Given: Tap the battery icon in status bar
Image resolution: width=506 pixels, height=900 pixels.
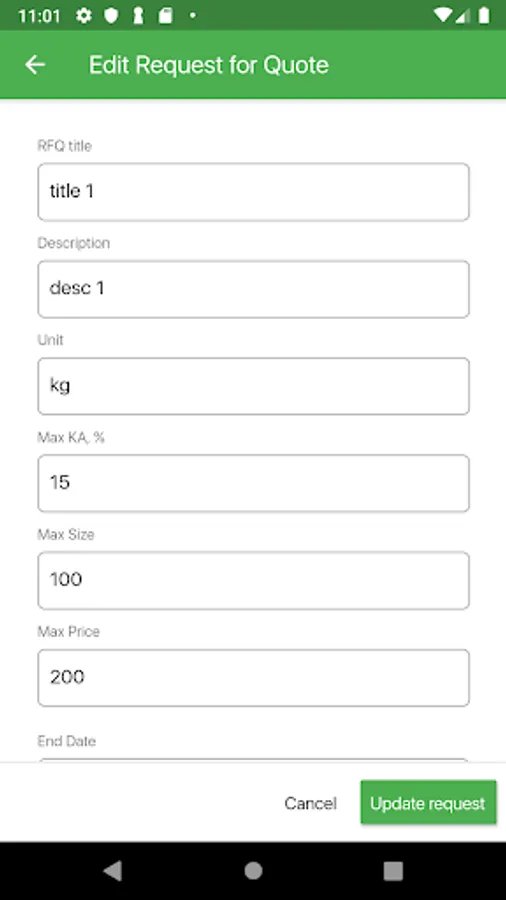Looking at the screenshot, I should 484,15.
